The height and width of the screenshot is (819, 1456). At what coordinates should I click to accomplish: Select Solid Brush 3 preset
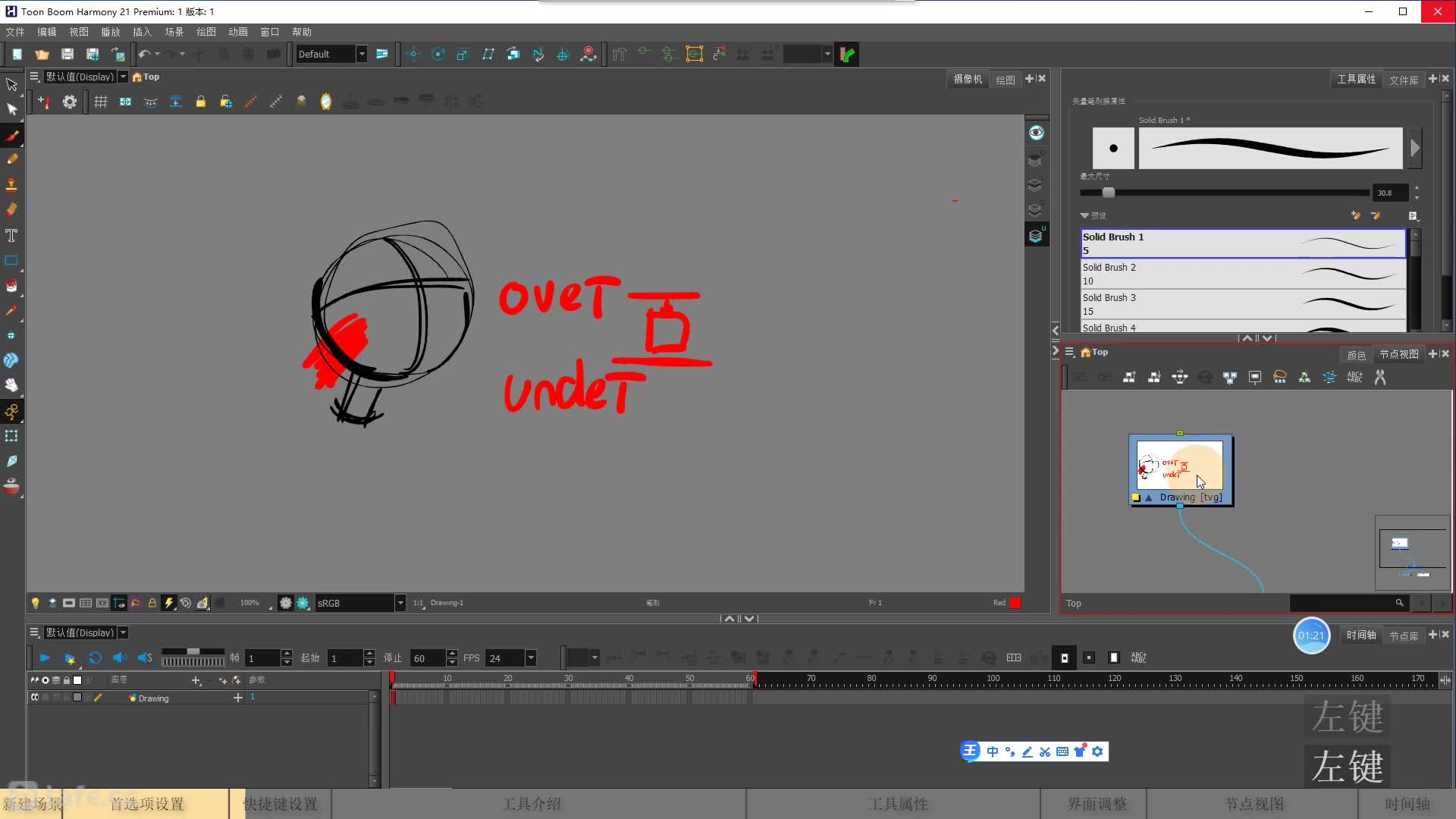coord(1244,304)
